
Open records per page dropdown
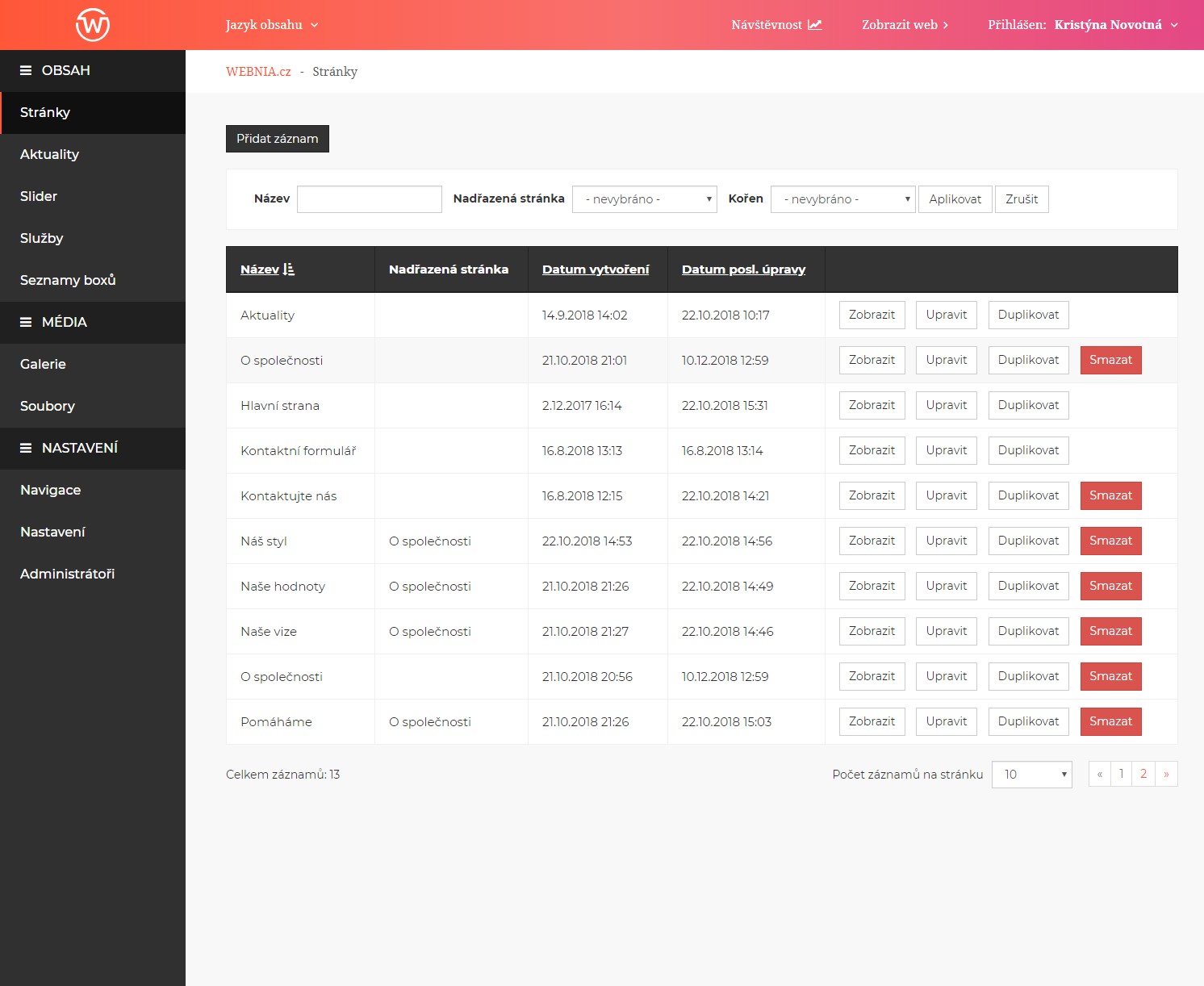(1031, 775)
